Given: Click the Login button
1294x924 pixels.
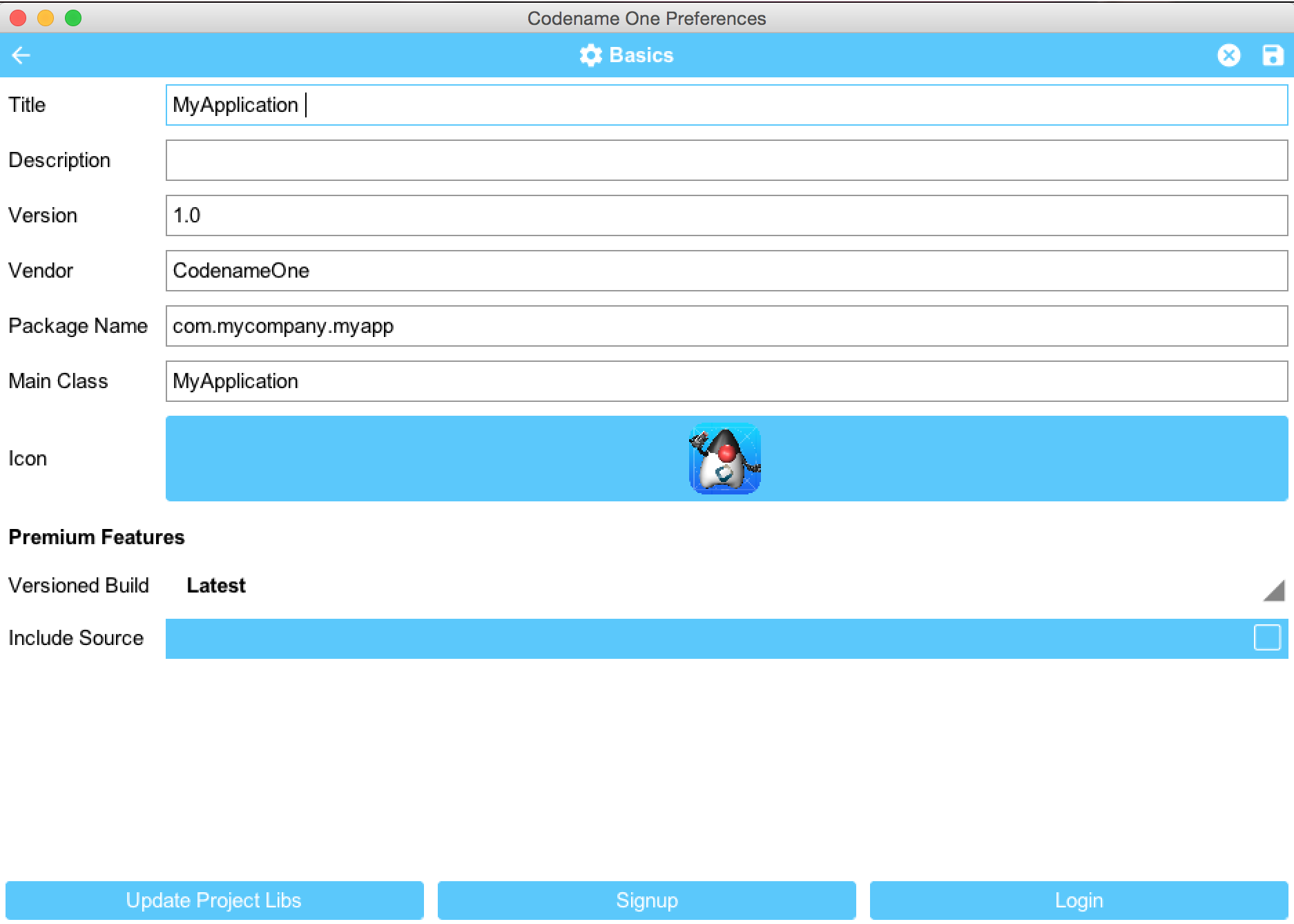Looking at the screenshot, I should [x=1079, y=900].
